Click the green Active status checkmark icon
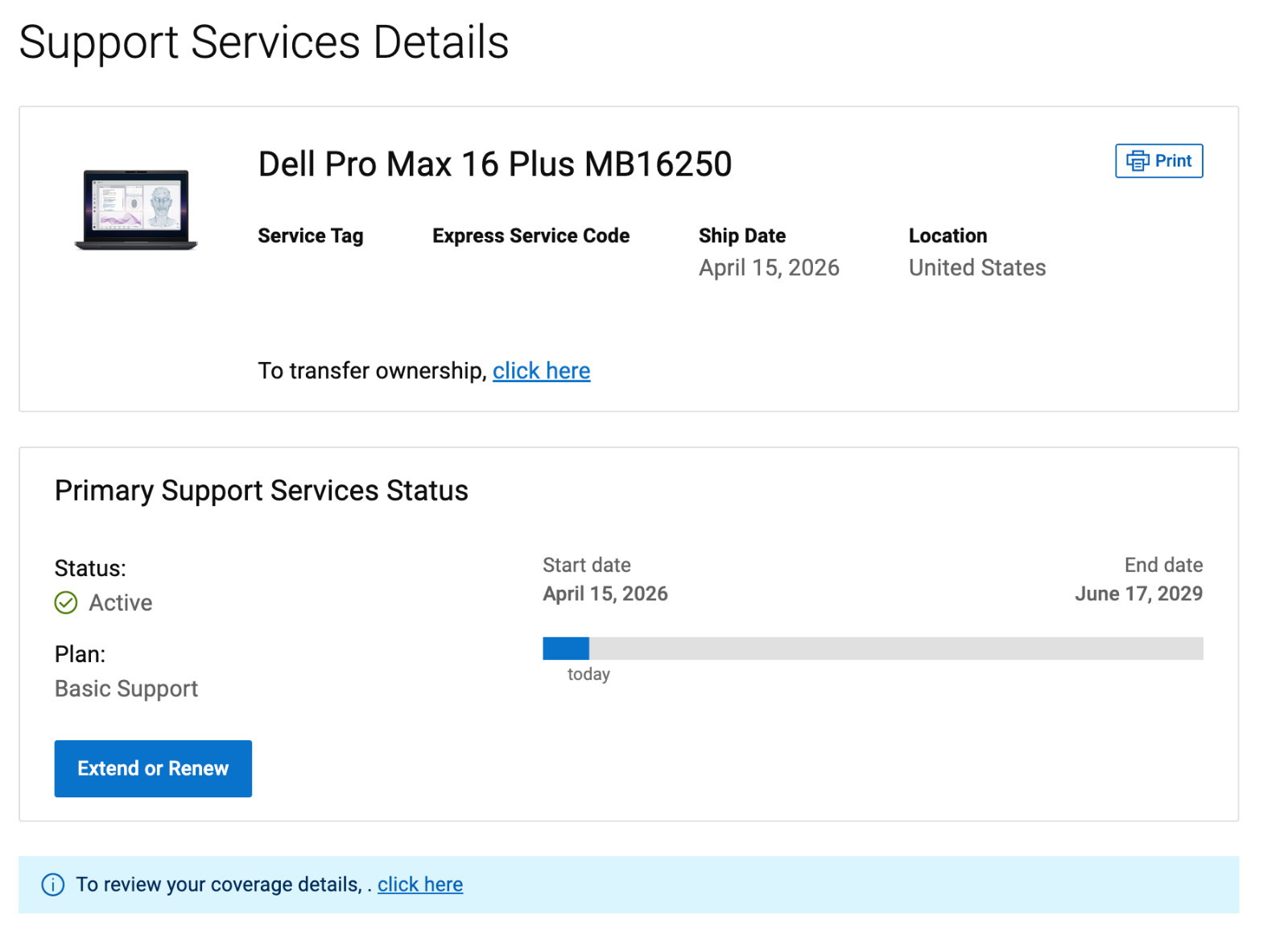Viewport: 1288px width, 939px height. pos(66,603)
